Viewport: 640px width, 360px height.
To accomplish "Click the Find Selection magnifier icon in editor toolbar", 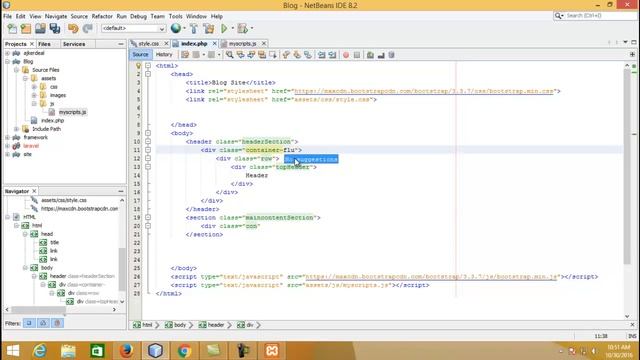I will click(x=230, y=55).
